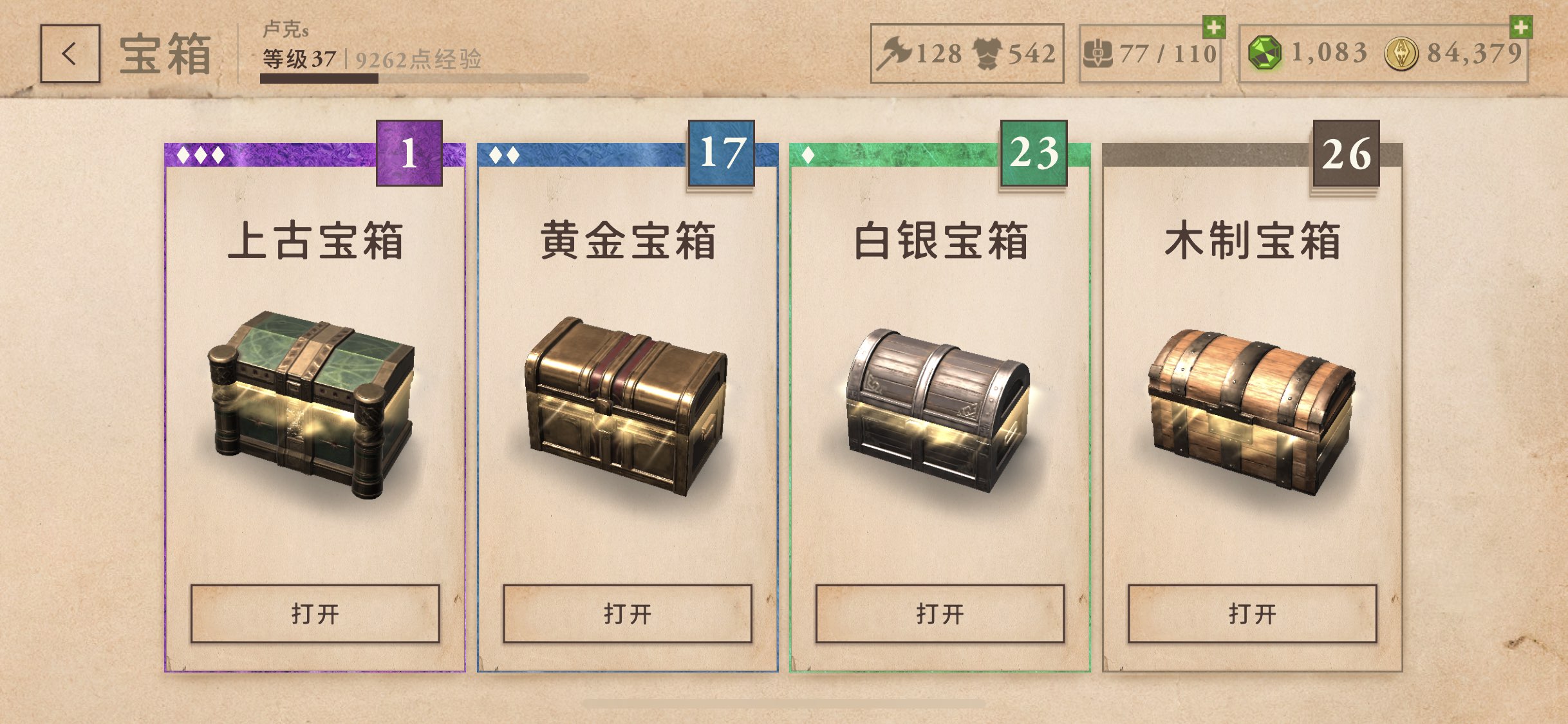Buy currency with green plus icon
Screen dimensions: 1568x724
tap(1522, 27)
